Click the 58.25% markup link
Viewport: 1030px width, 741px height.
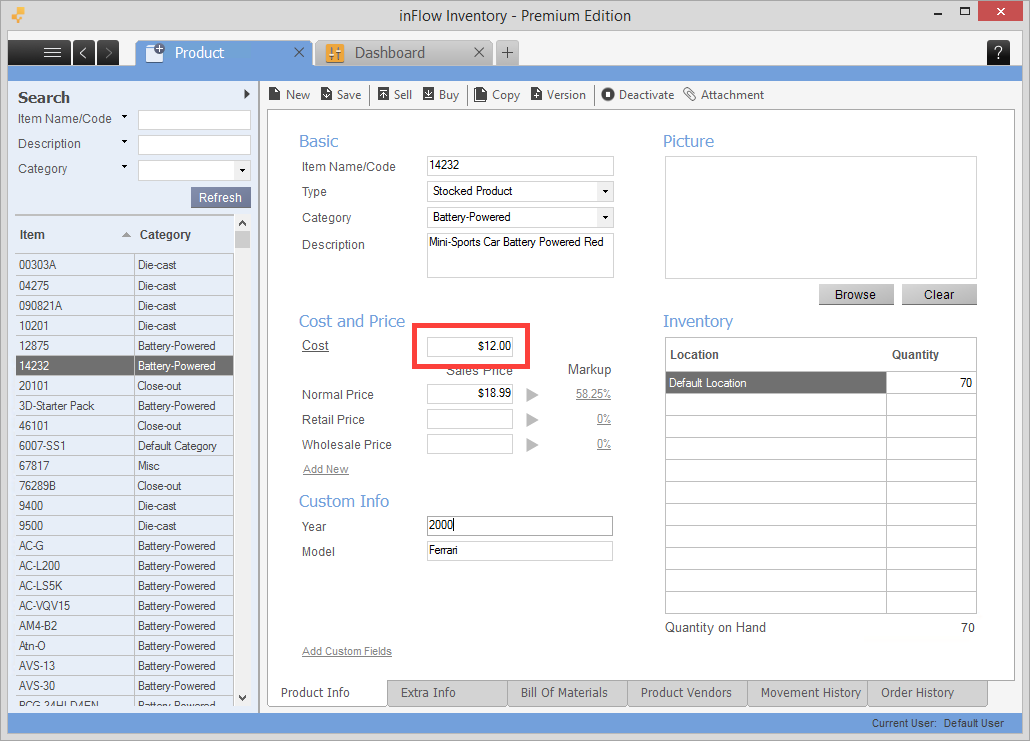593,394
